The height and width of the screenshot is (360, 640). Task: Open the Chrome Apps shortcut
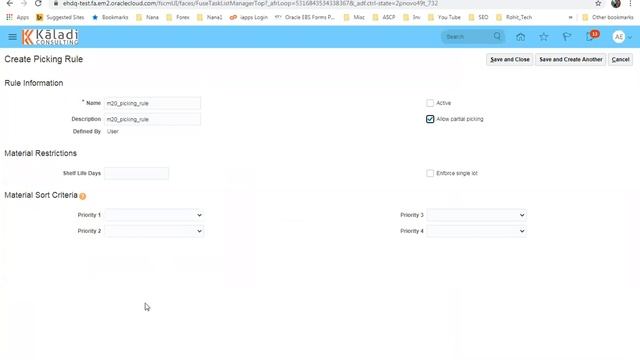(x=17, y=18)
